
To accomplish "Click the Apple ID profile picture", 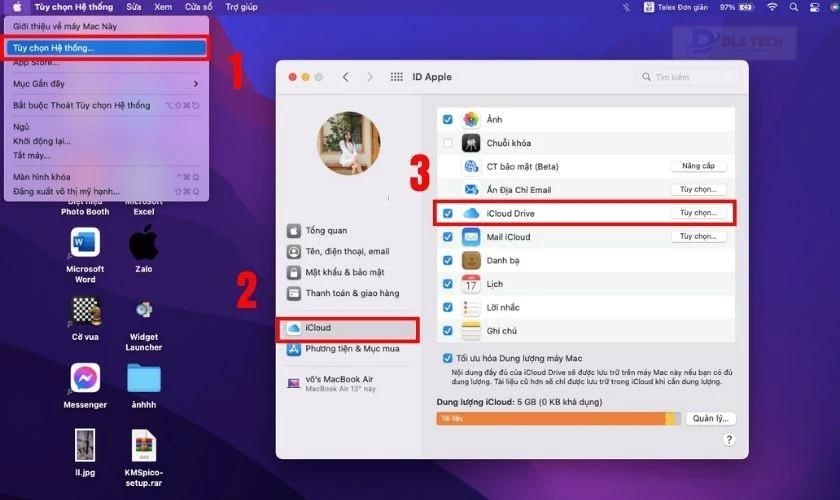I will point(349,143).
